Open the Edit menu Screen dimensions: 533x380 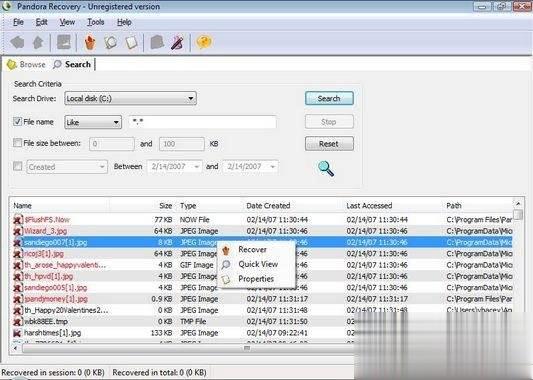[x=41, y=22]
